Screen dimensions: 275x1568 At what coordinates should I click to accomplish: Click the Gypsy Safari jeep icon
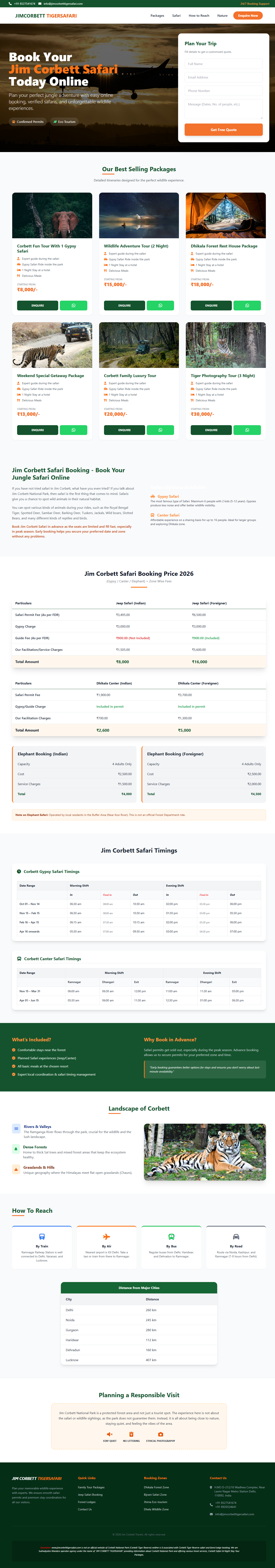pyautogui.click(x=153, y=496)
